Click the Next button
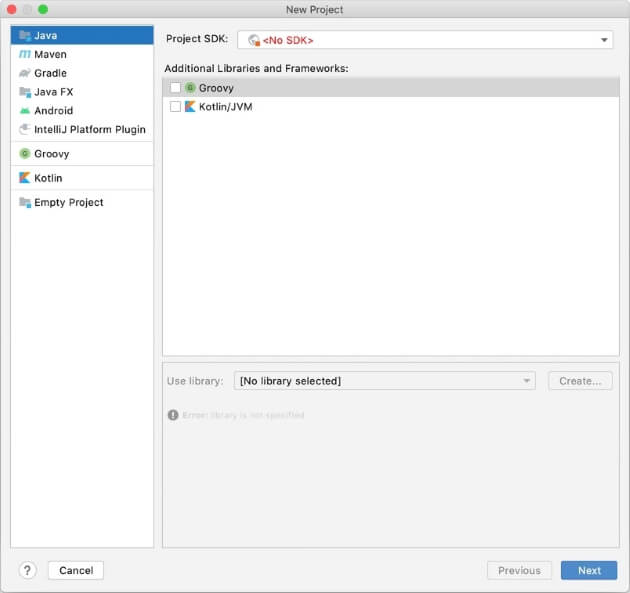This screenshot has width=630, height=593. (x=589, y=570)
